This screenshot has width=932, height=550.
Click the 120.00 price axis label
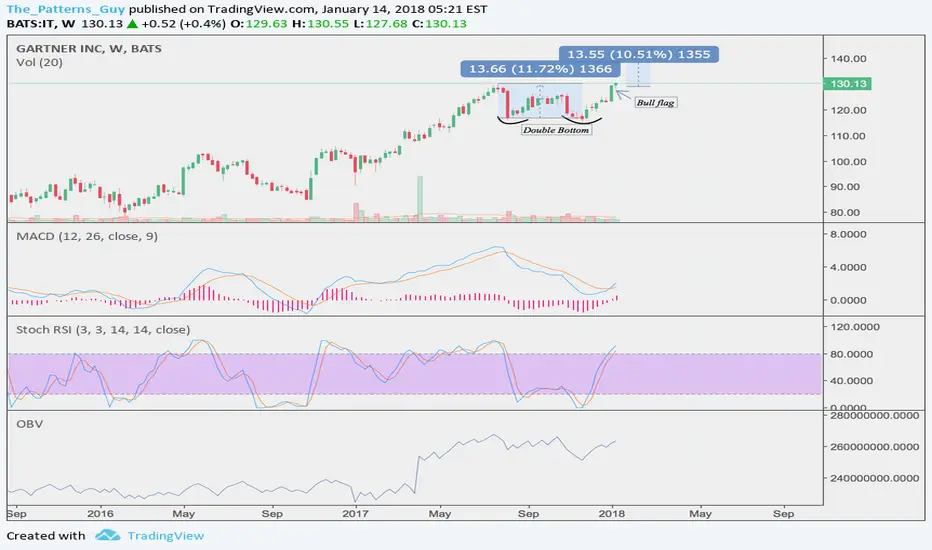[849, 110]
